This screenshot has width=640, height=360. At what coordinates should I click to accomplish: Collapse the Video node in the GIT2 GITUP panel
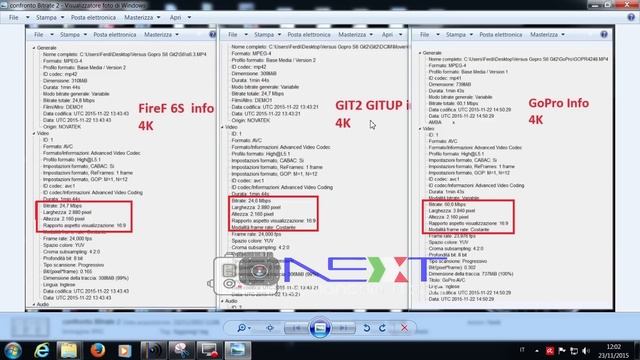tap(222, 127)
